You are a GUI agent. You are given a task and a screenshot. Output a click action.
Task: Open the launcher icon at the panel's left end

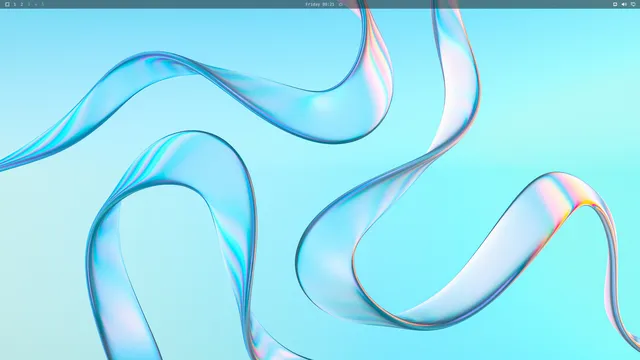point(7,4)
